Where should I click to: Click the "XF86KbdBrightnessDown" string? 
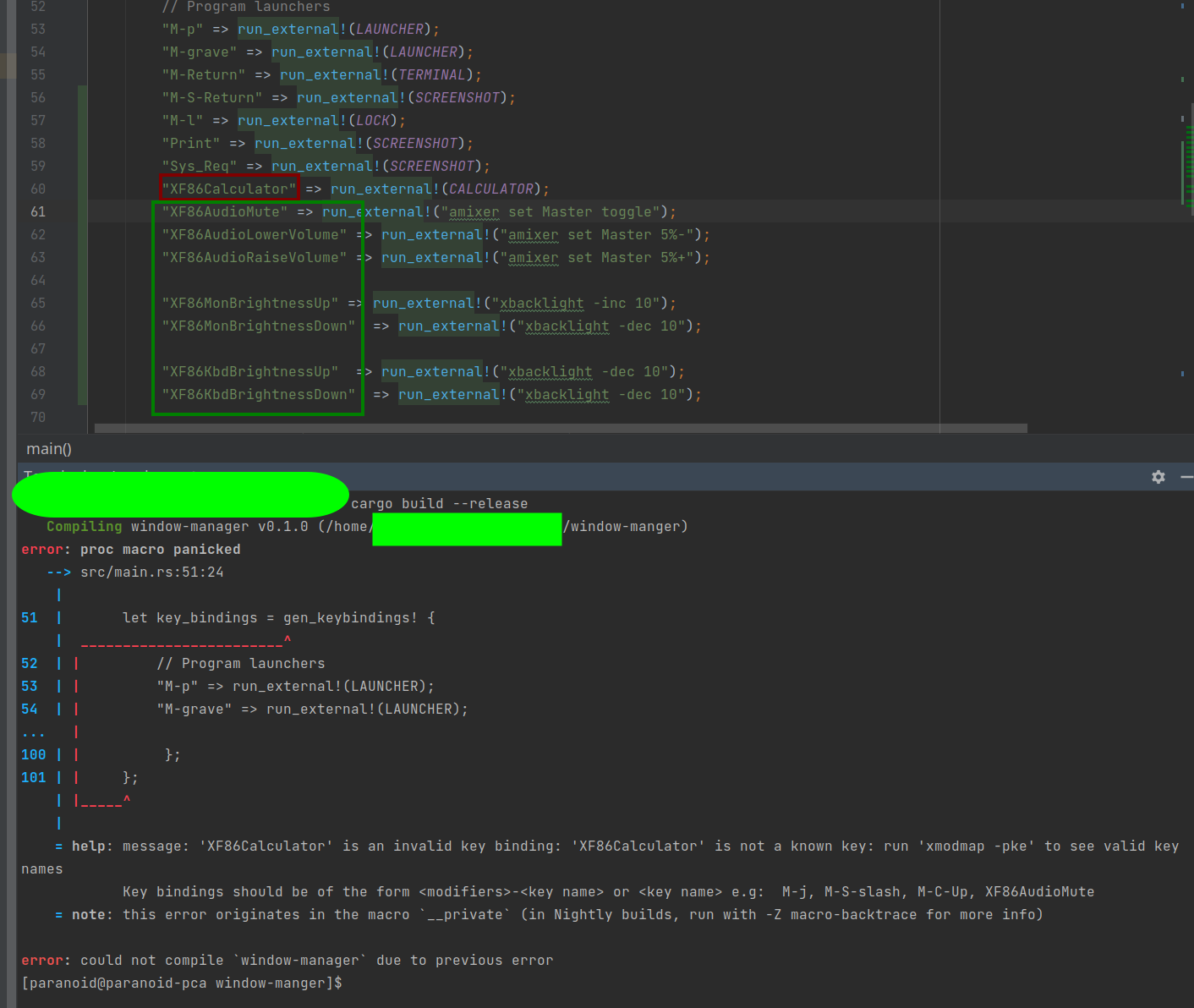coord(259,395)
